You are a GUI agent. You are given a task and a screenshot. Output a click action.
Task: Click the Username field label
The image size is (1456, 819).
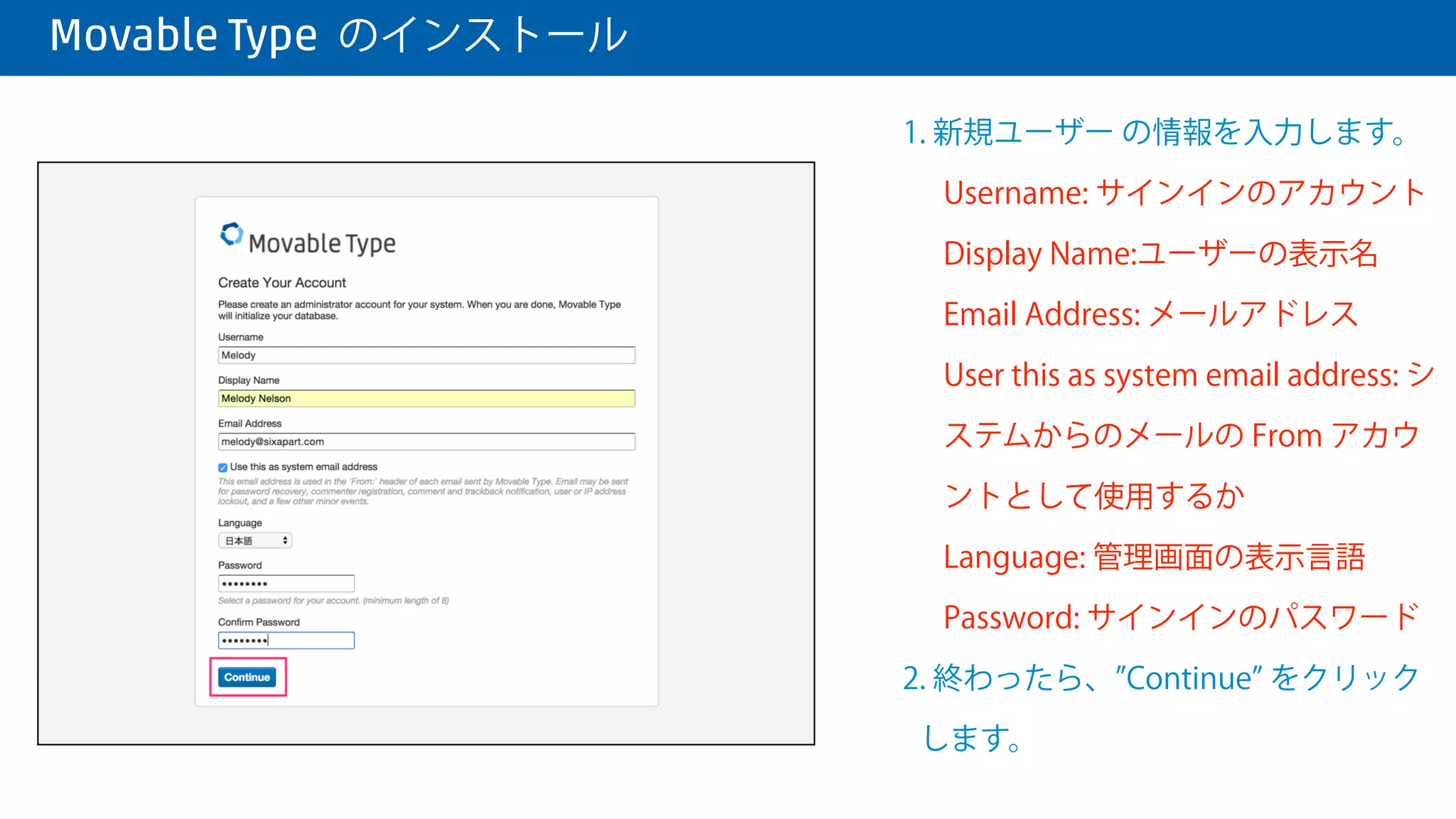(240, 337)
